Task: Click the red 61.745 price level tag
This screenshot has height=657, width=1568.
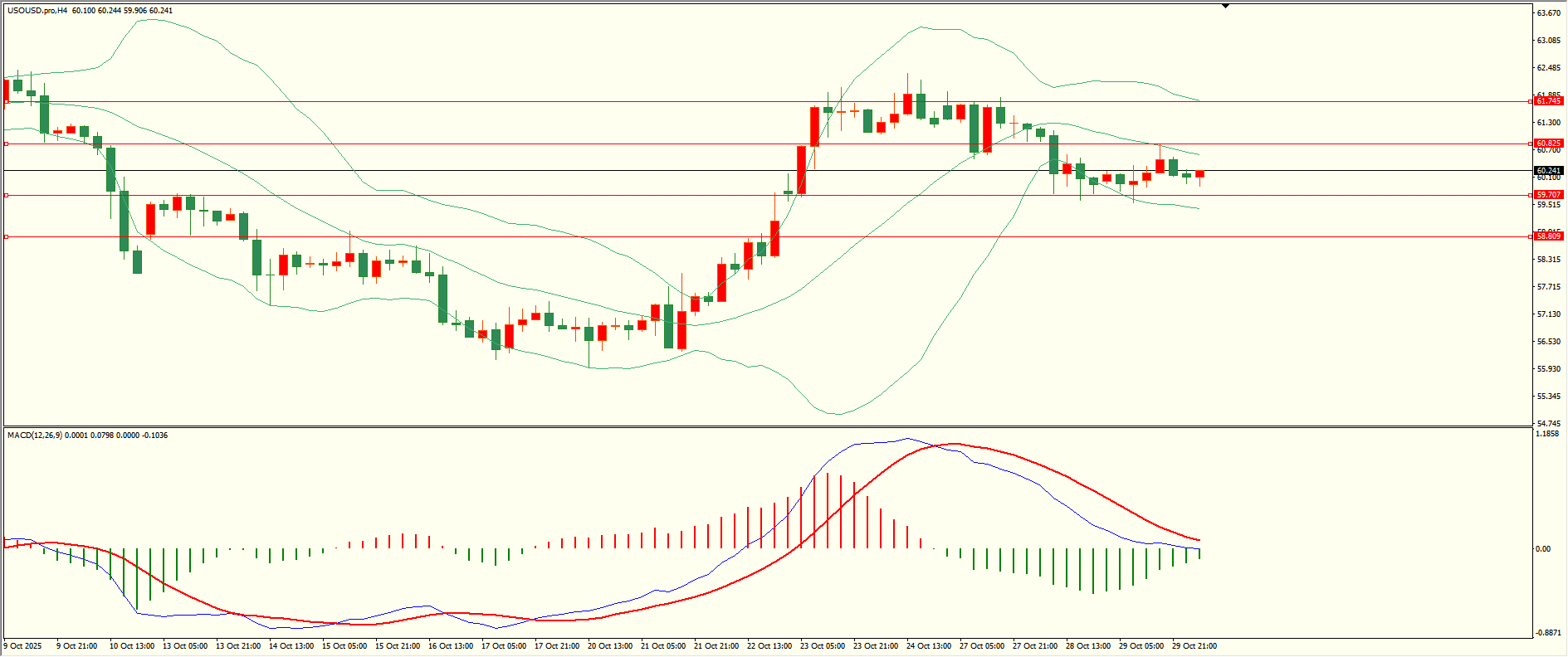Action: [x=1548, y=101]
